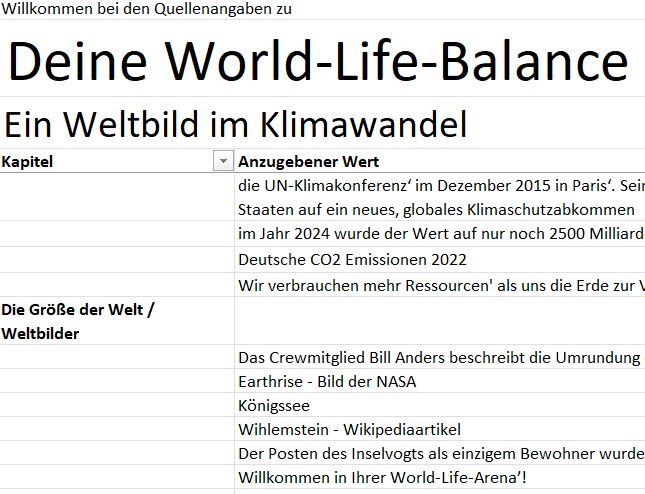The width and height of the screenshot is (645, 494).
Task: Click the 'Ein Weltbild im Klimawandel' subtitle
Action: [235, 124]
